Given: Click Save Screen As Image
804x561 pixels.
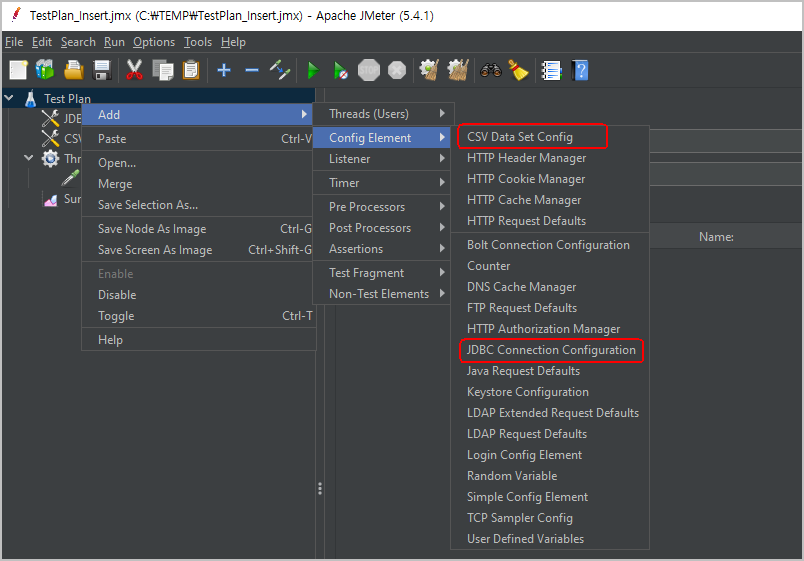Looking at the screenshot, I should [199, 250].
